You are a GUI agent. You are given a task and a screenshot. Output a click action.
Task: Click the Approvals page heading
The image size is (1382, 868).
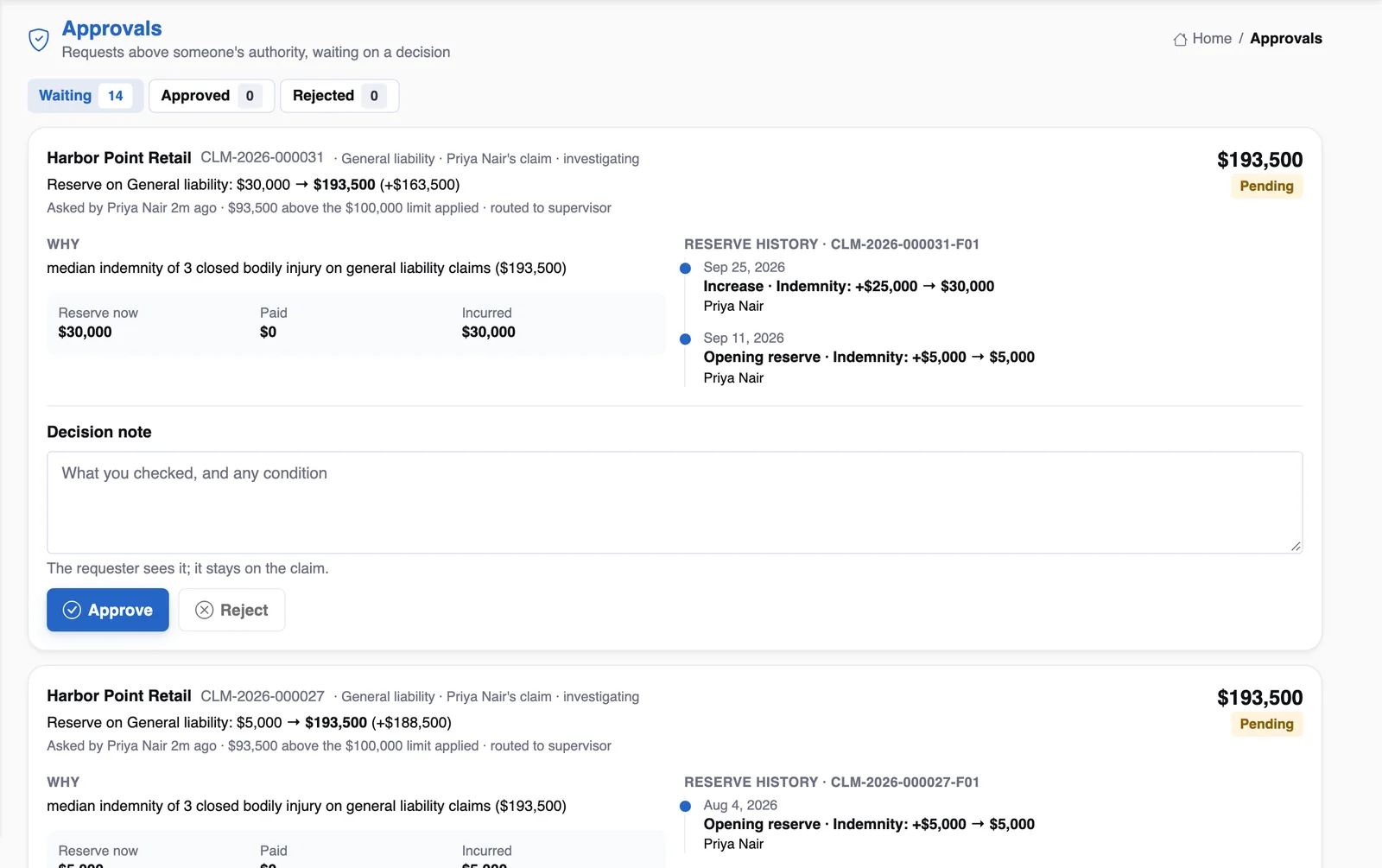click(112, 29)
